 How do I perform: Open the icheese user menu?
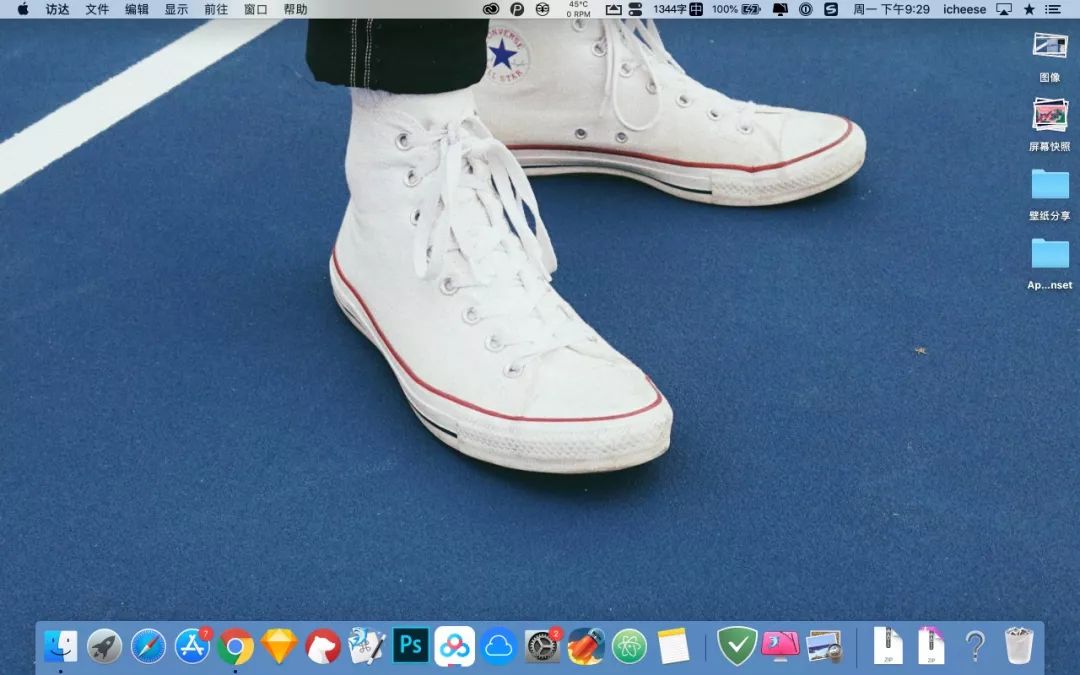click(x=964, y=9)
